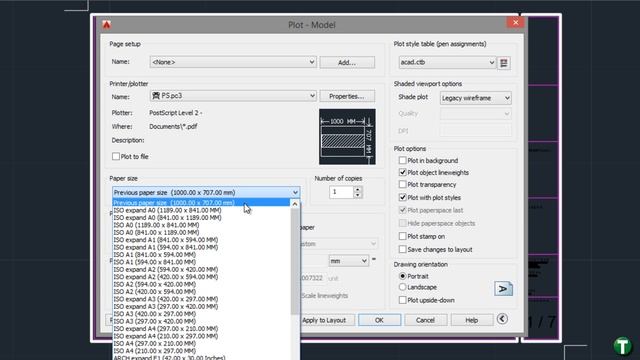This screenshot has height=360, width=640.
Task: Enable Plot in background
Action: [402, 160]
